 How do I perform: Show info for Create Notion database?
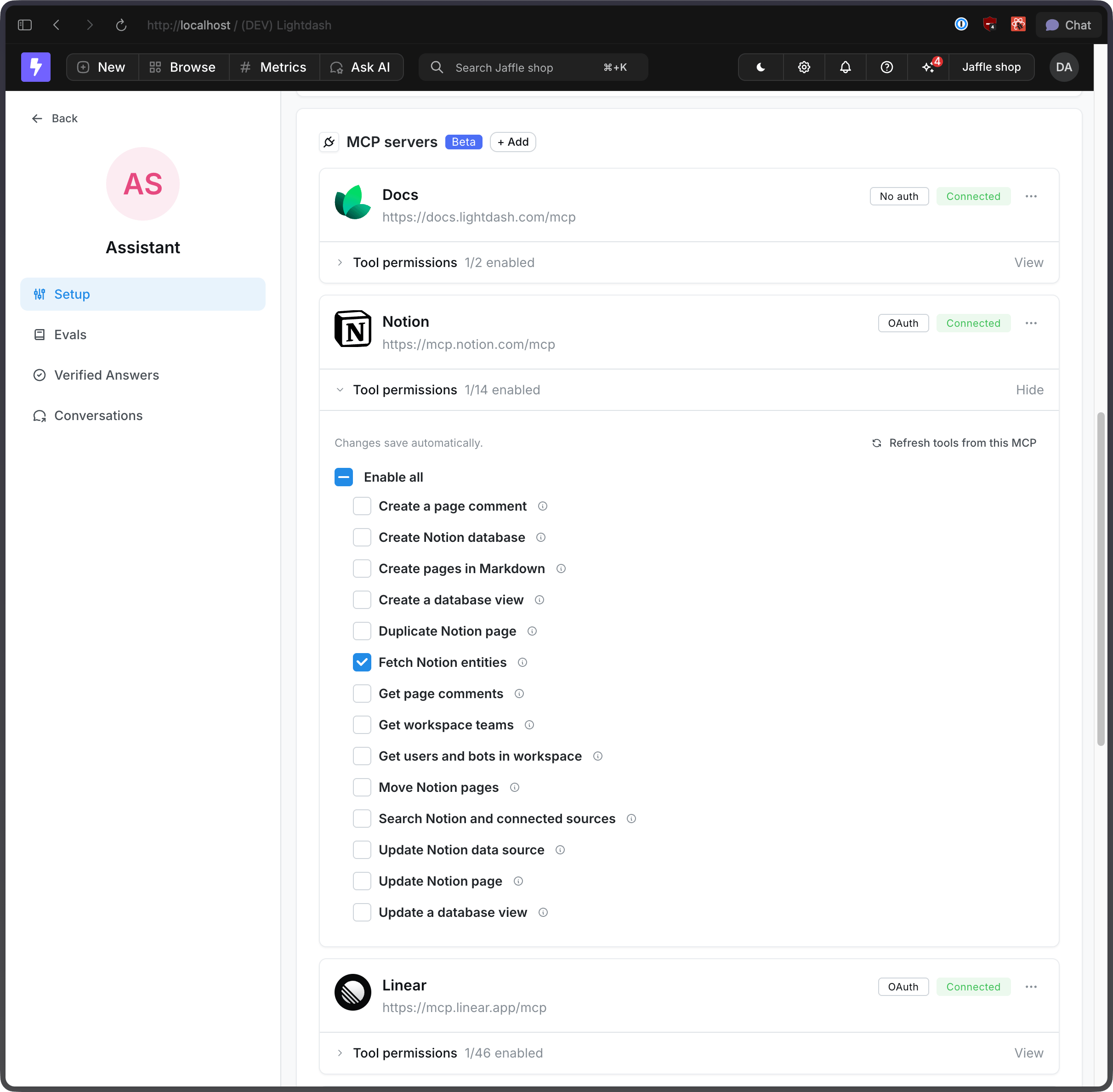pos(541,537)
